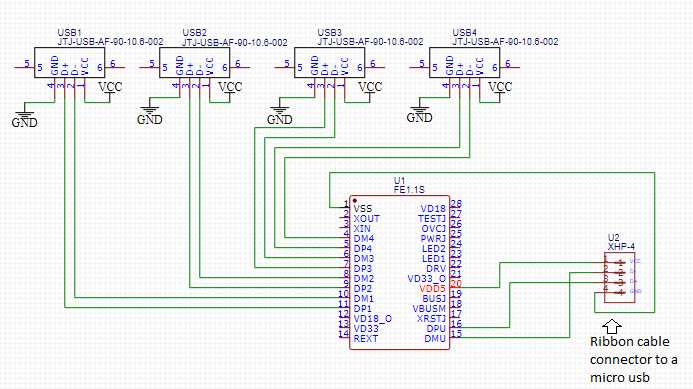
Task: Click the XHP-4 part name label
Action: tap(621, 247)
